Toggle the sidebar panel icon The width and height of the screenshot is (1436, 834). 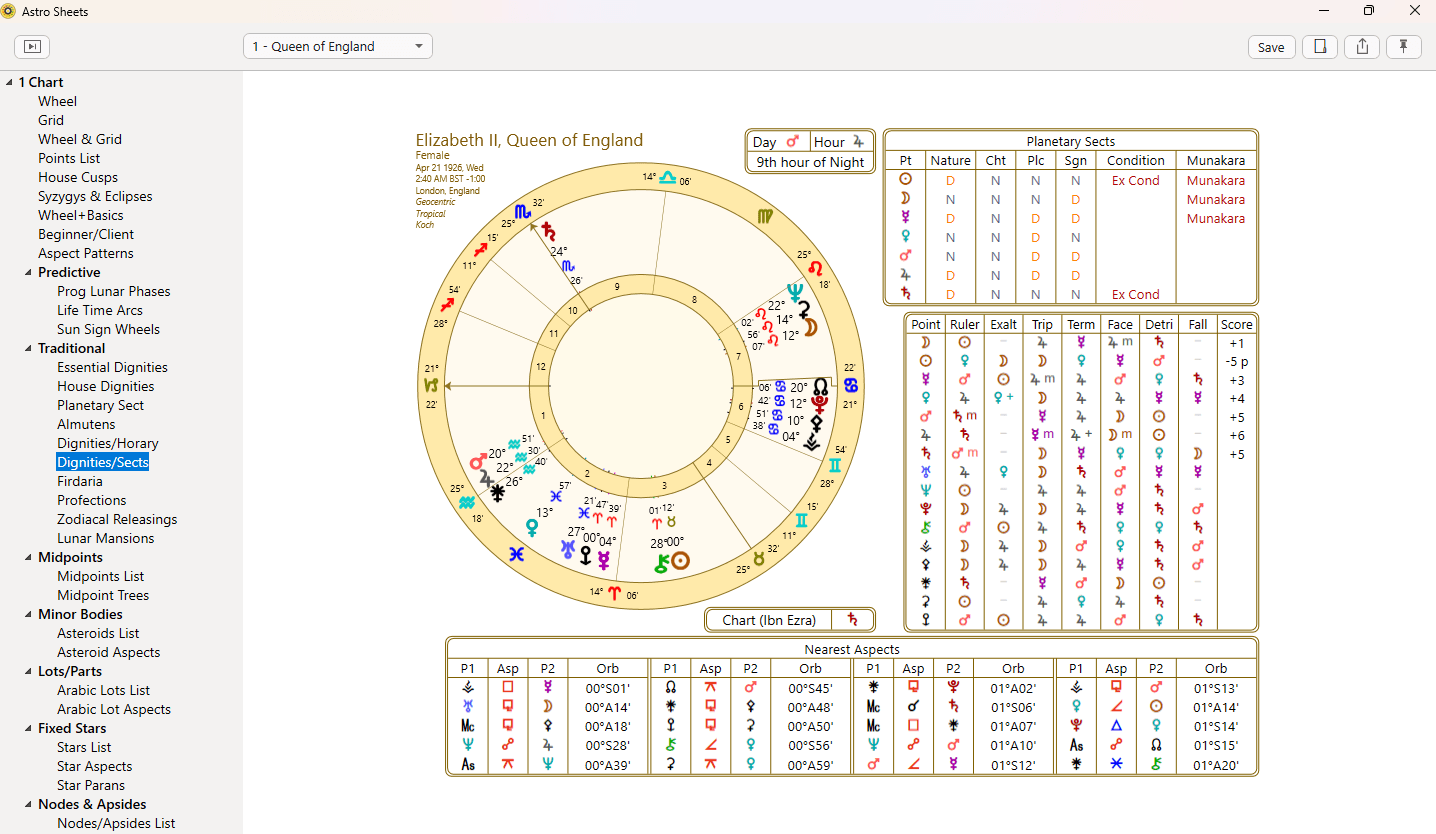click(x=32, y=47)
